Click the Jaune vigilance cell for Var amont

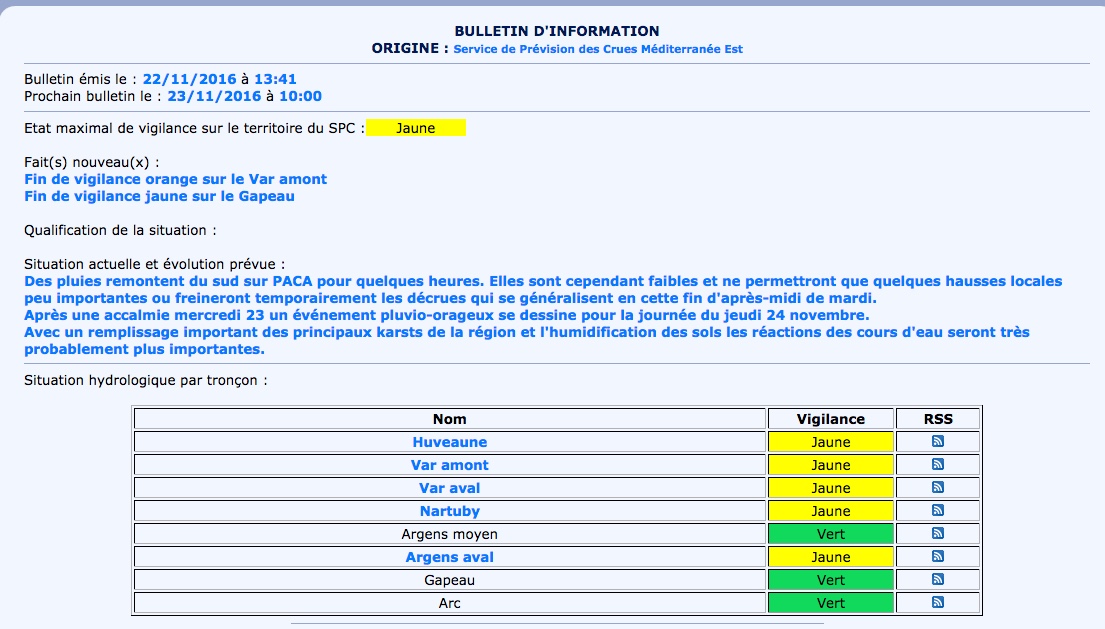pyautogui.click(x=831, y=465)
